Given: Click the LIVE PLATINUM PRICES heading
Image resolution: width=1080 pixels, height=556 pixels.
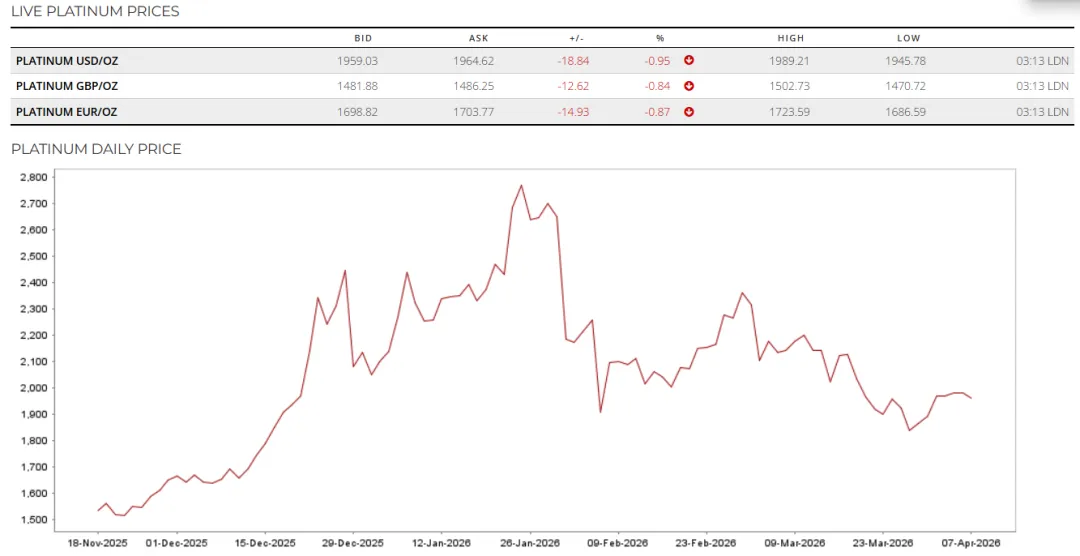Looking at the screenshot, I should (95, 11).
